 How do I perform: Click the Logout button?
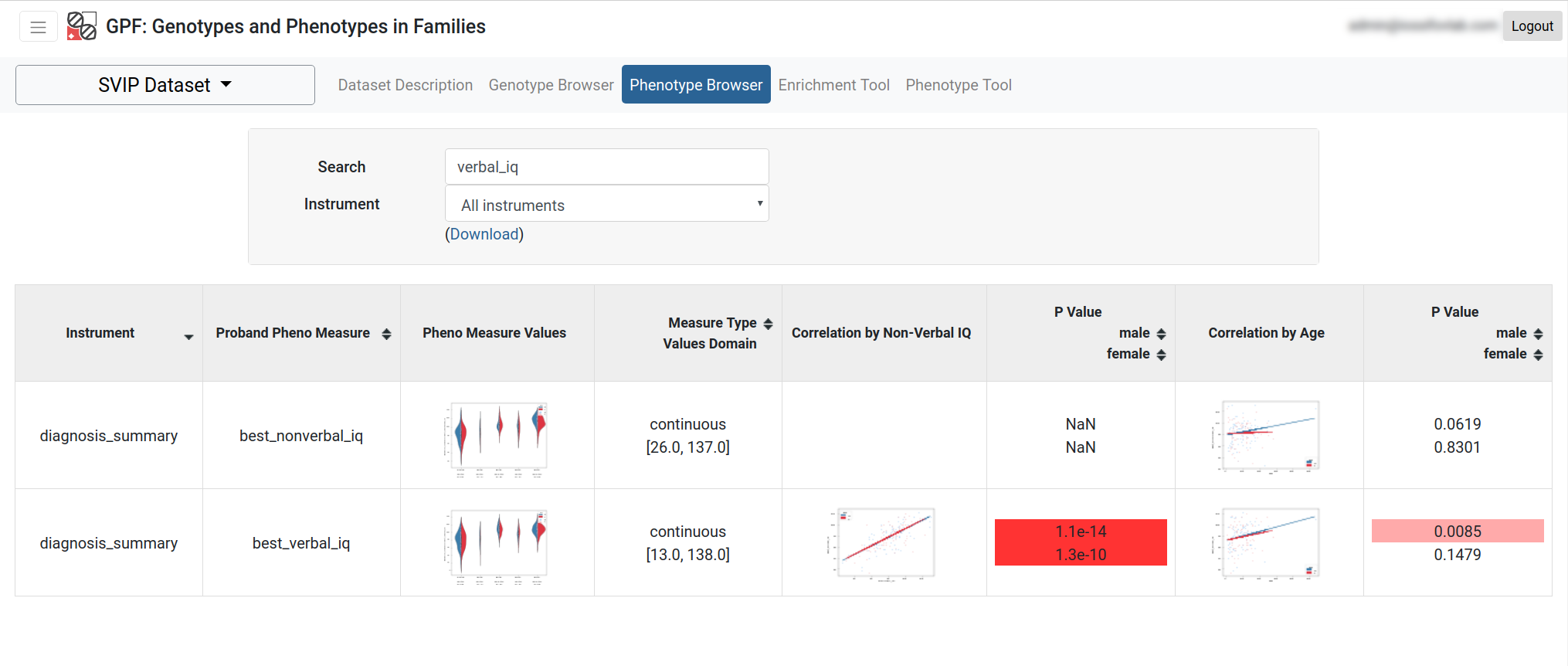[x=1532, y=26]
